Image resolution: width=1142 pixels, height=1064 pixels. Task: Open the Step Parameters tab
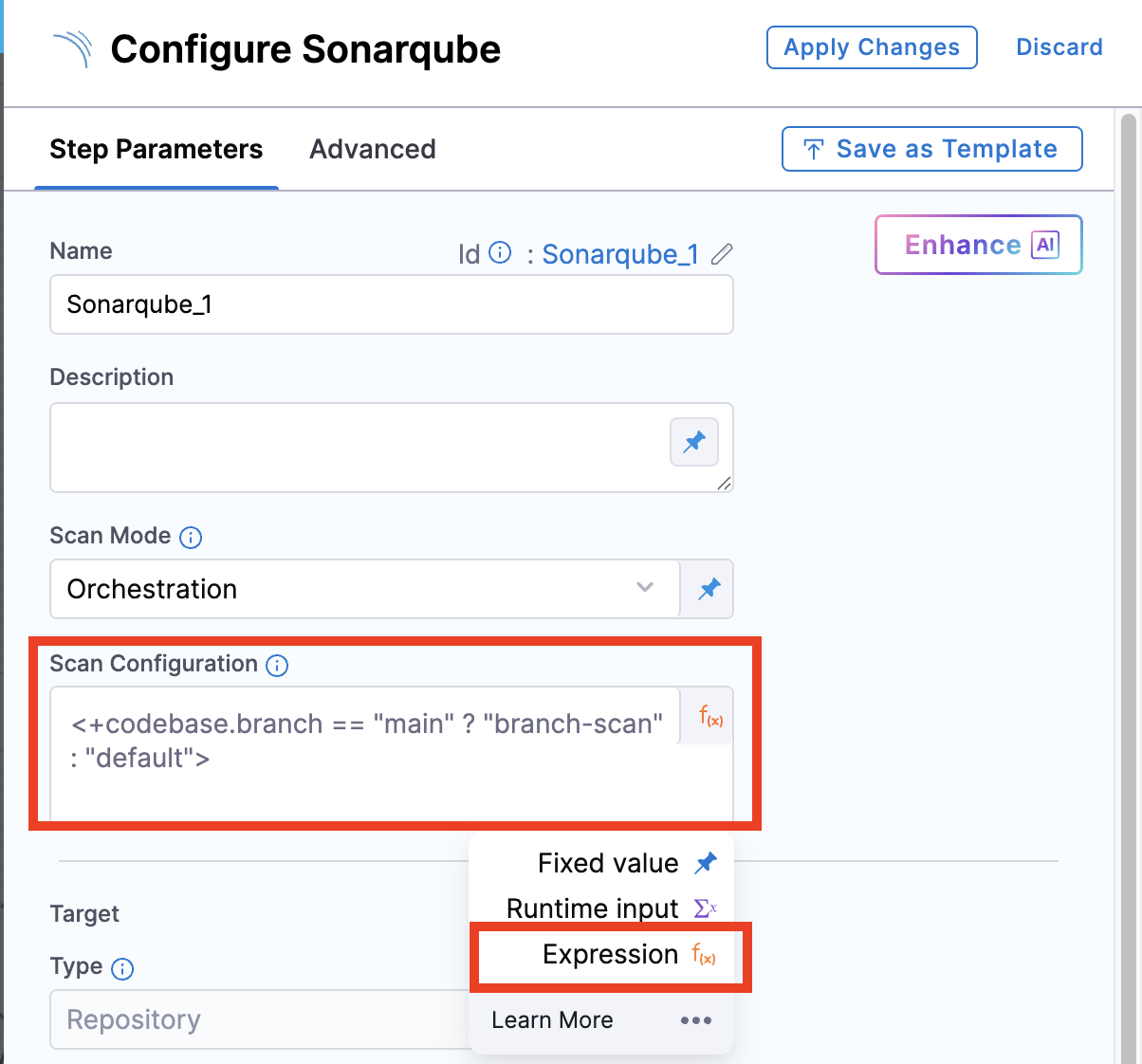156,149
